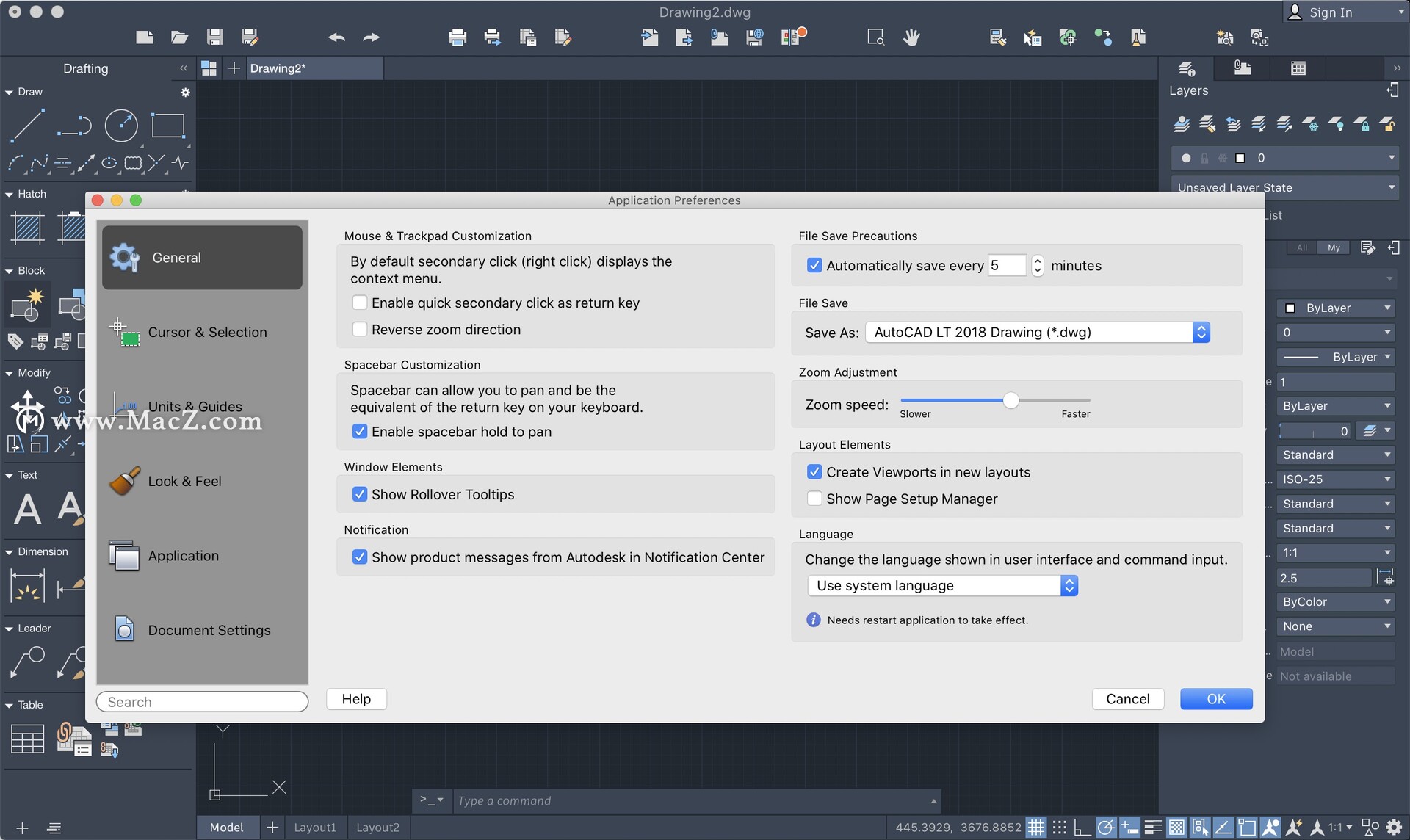Image resolution: width=1410 pixels, height=840 pixels.
Task: Click the preferences Search field
Action: [x=202, y=702]
